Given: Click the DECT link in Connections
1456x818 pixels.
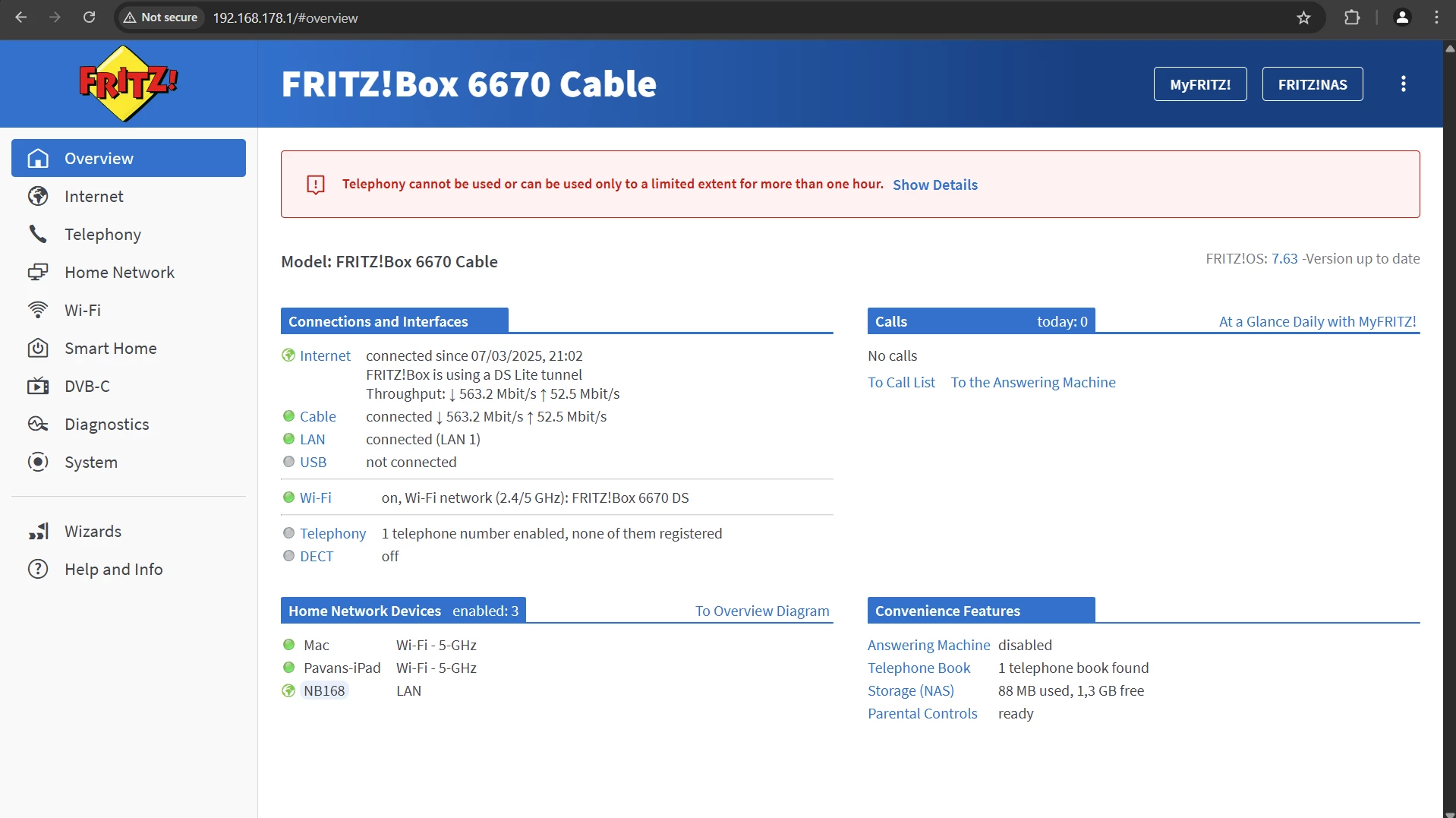Looking at the screenshot, I should click(x=317, y=556).
